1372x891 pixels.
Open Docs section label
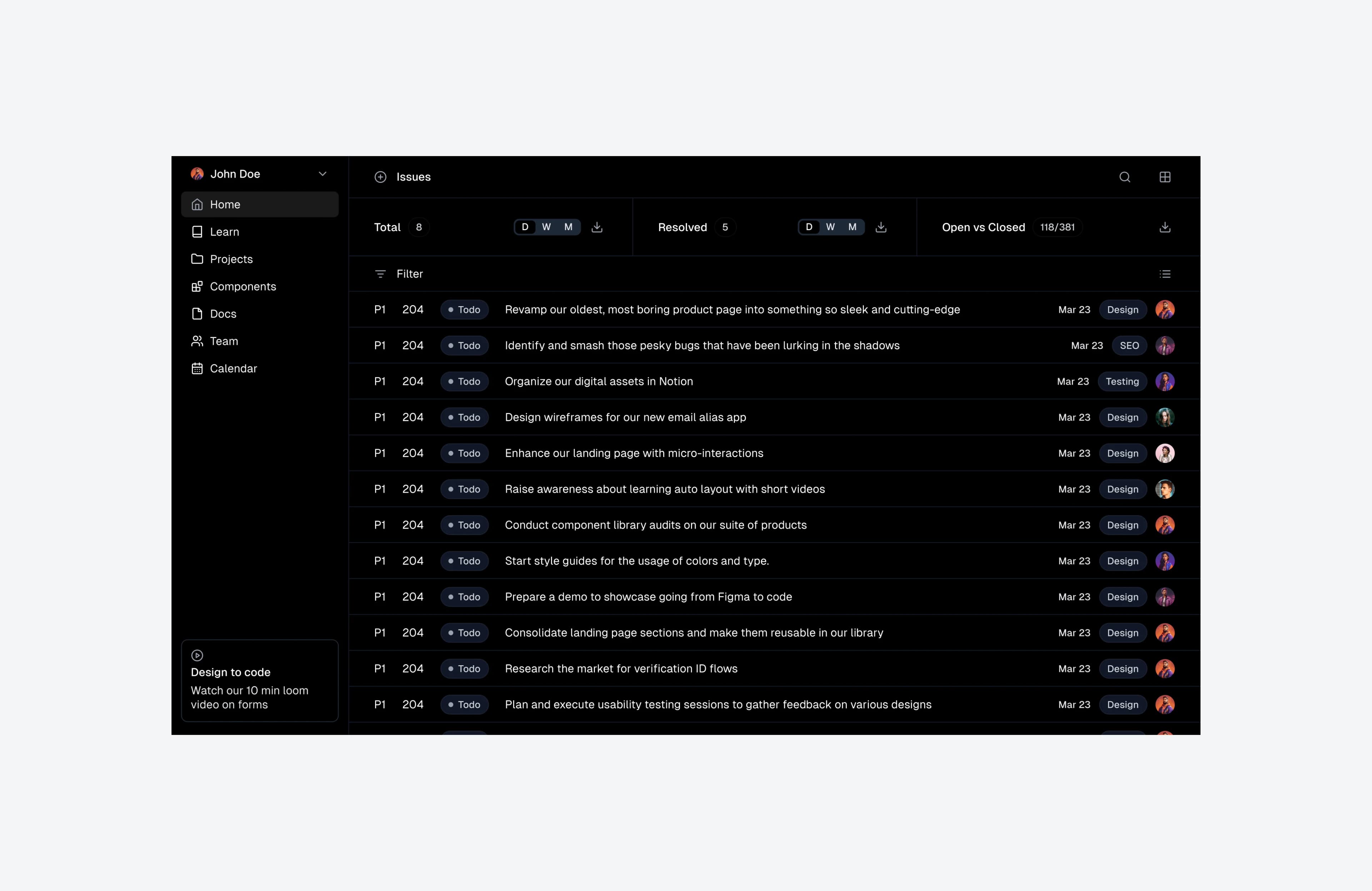(x=224, y=314)
